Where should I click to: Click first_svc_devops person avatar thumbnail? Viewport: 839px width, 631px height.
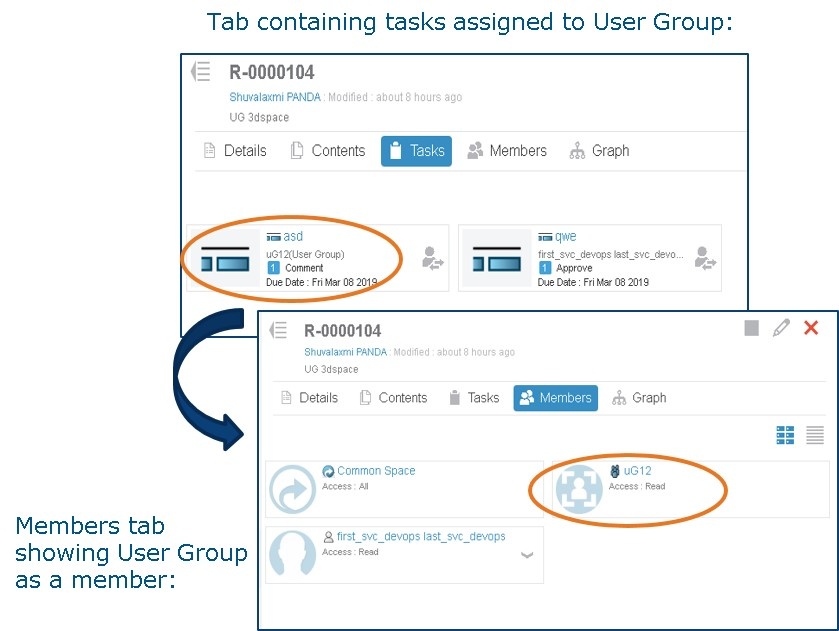[293, 554]
